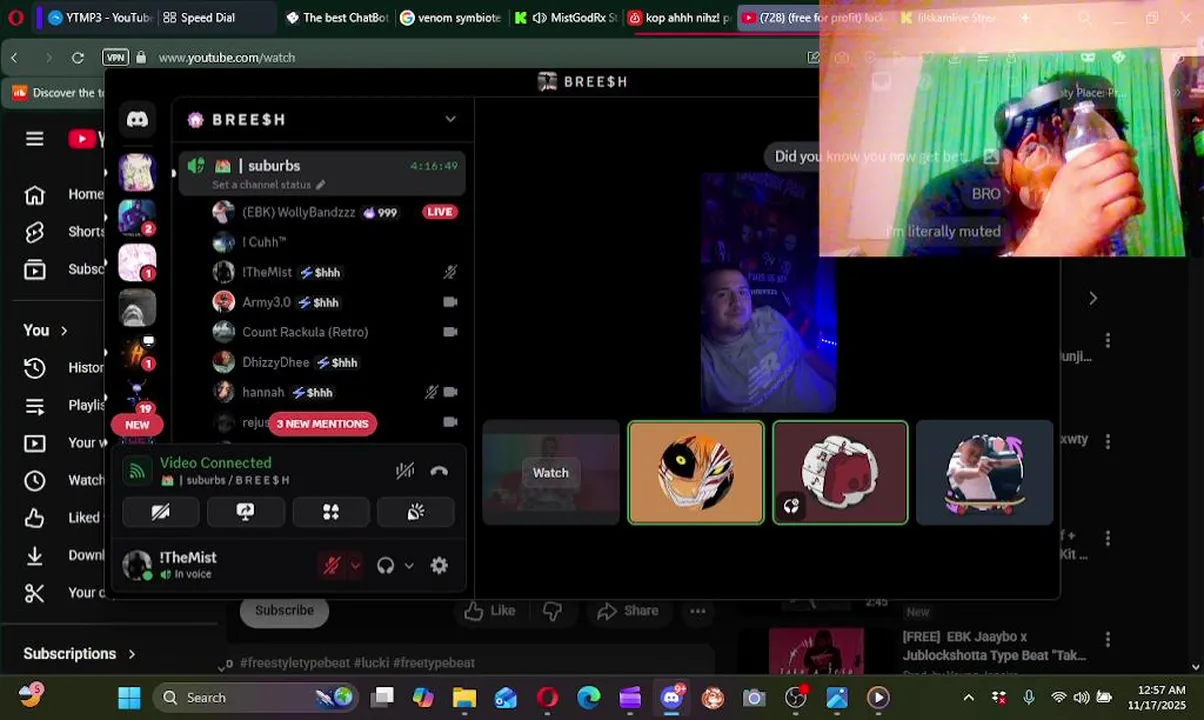
Task: Jump to 3 NEW MENTIONS
Action: [322, 424]
